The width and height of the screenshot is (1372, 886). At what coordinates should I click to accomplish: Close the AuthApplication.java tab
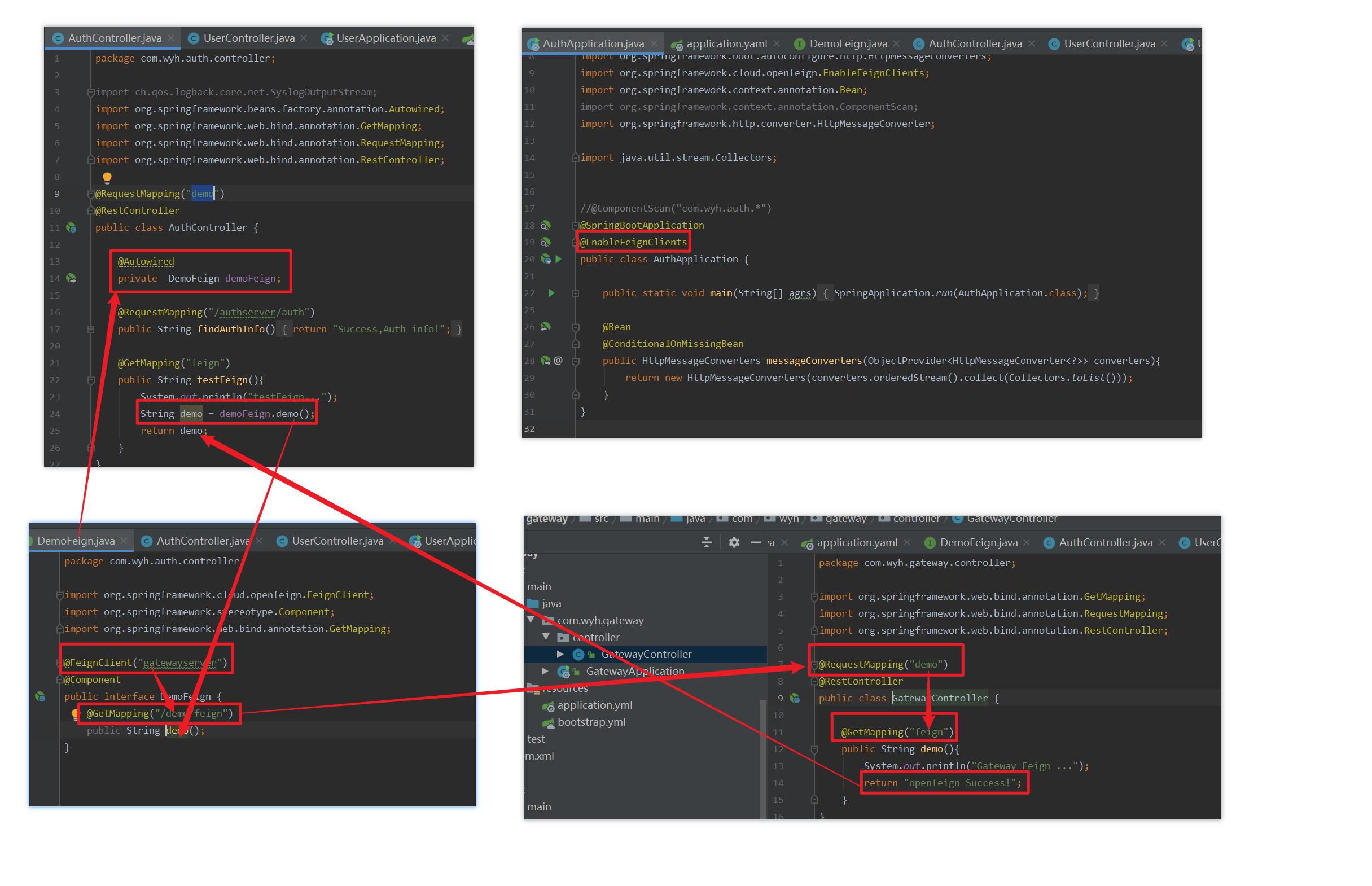coord(654,43)
